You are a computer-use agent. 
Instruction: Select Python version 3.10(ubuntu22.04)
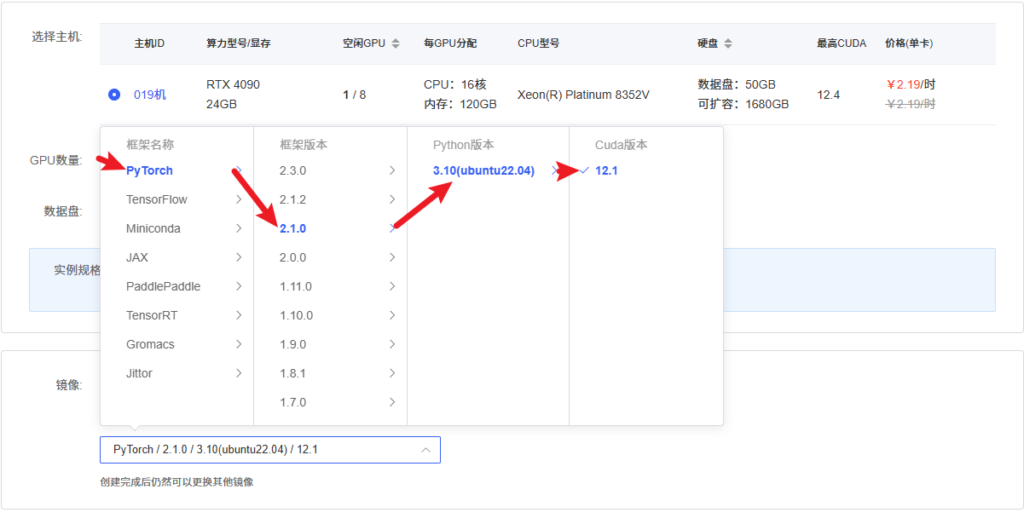[x=483, y=171]
